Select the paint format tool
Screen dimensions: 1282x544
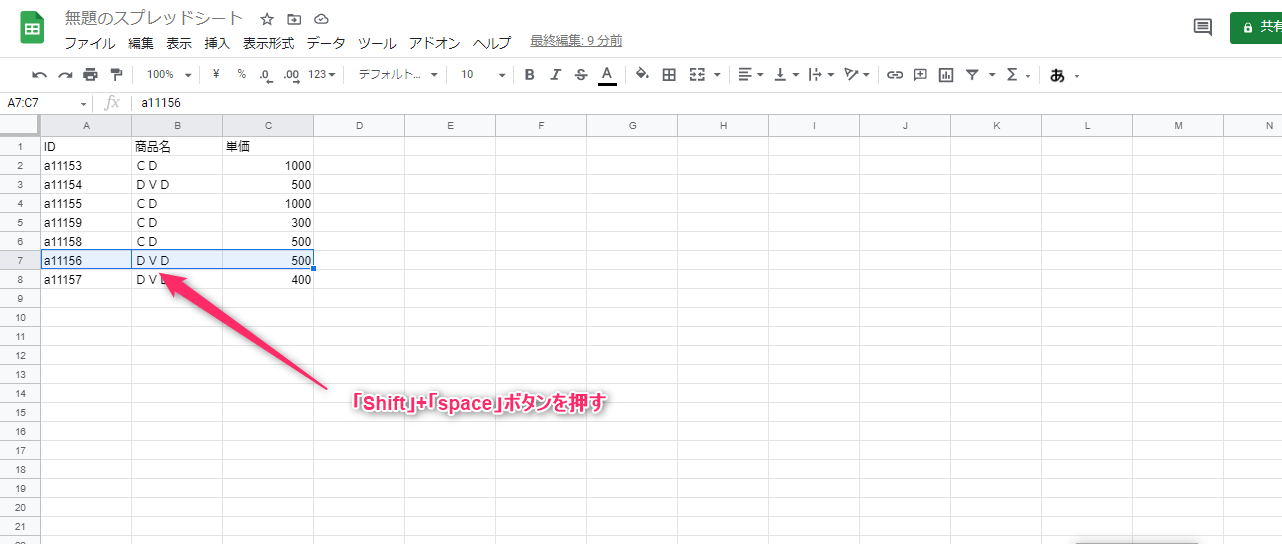tap(116, 74)
